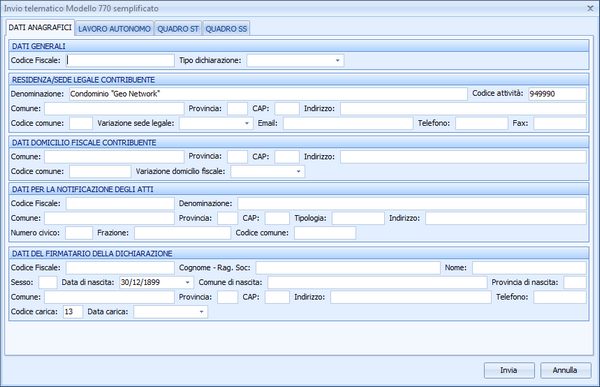Click the Codice comune field under Residenza/Sede Legale

pos(81,123)
